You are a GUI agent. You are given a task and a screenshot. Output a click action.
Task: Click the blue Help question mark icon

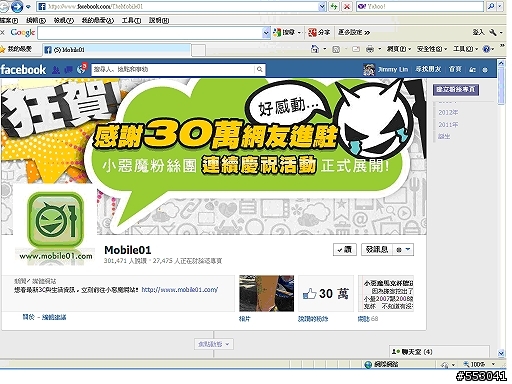[486, 49]
